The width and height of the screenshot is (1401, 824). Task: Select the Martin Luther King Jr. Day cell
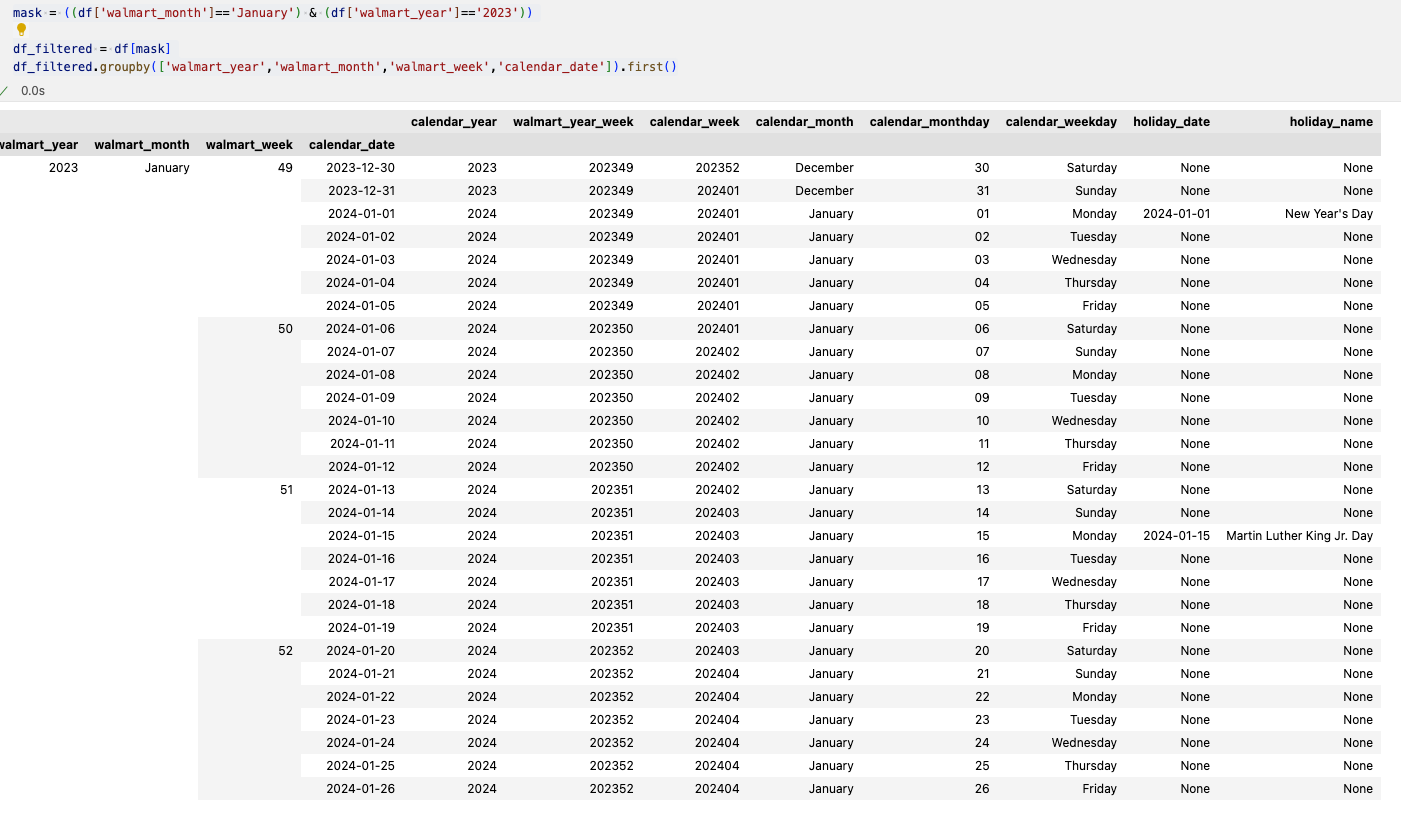pyautogui.click(x=1298, y=535)
